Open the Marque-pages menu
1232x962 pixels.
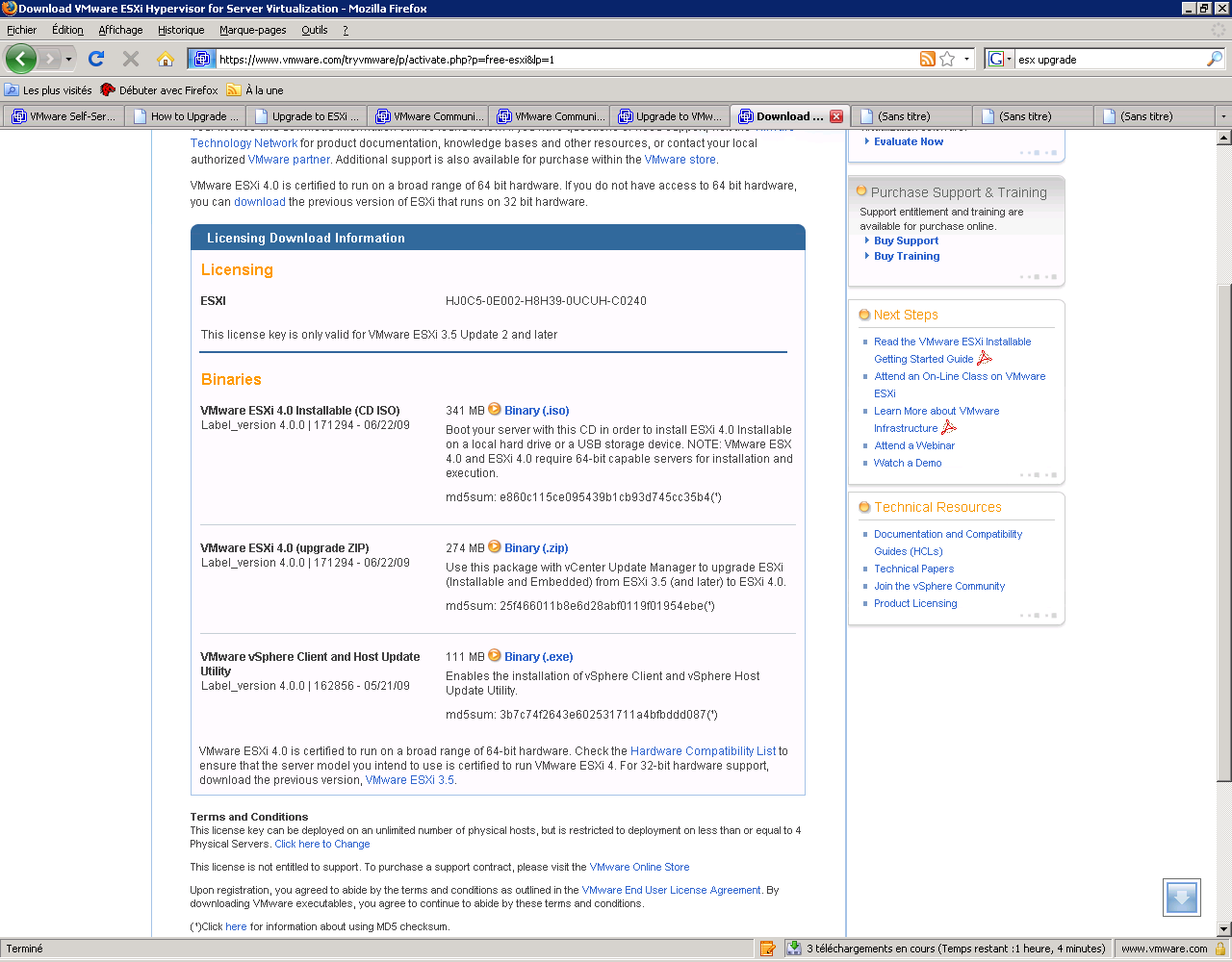point(252,30)
